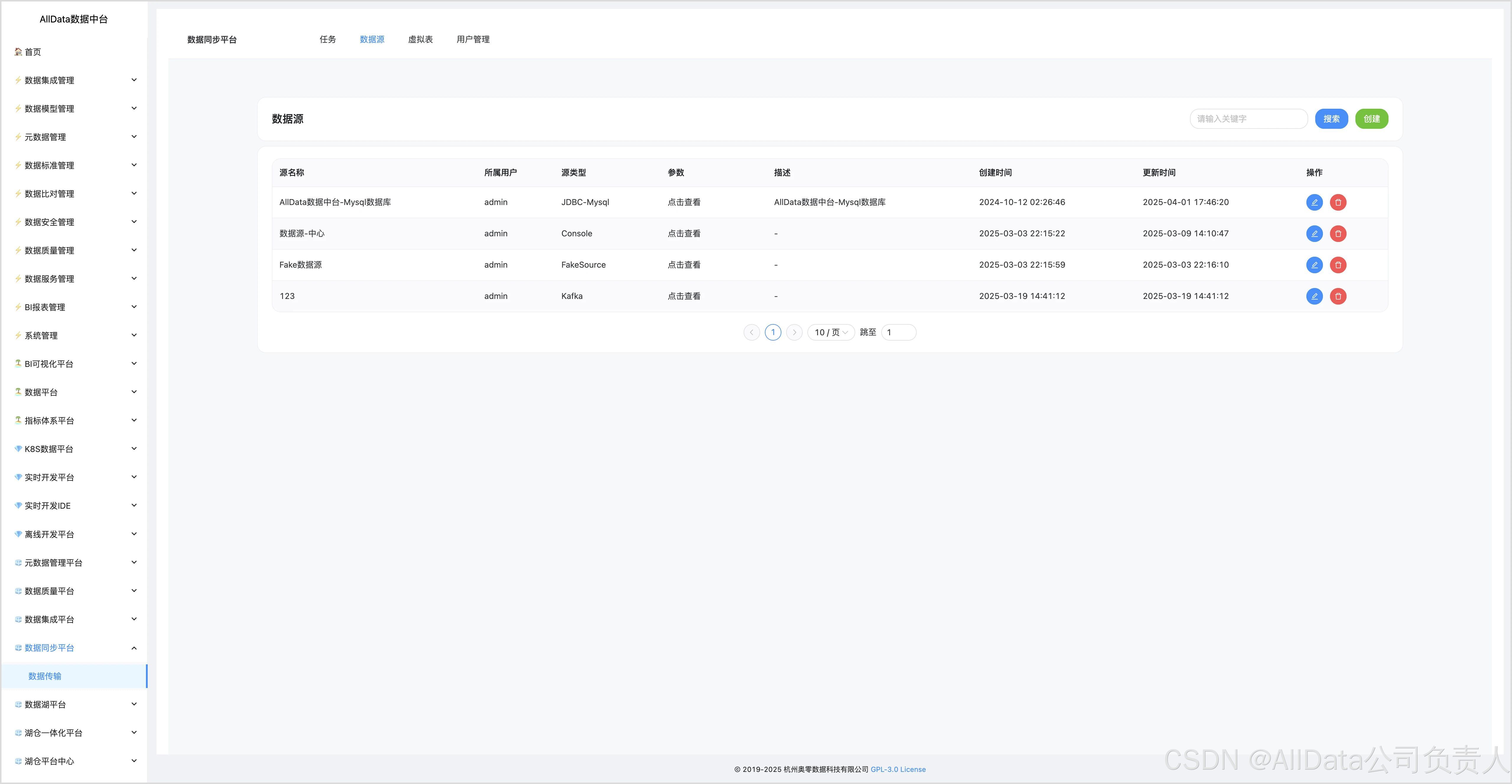Switch to the 任务 tab

click(x=328, y=39)
